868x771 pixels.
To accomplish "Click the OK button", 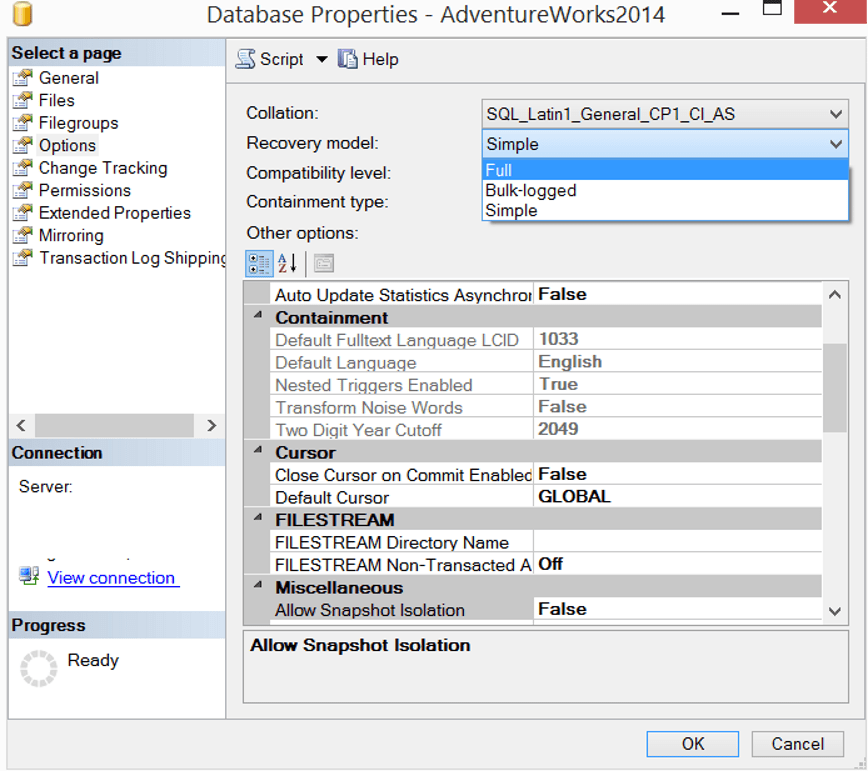I will coord(693,744).
